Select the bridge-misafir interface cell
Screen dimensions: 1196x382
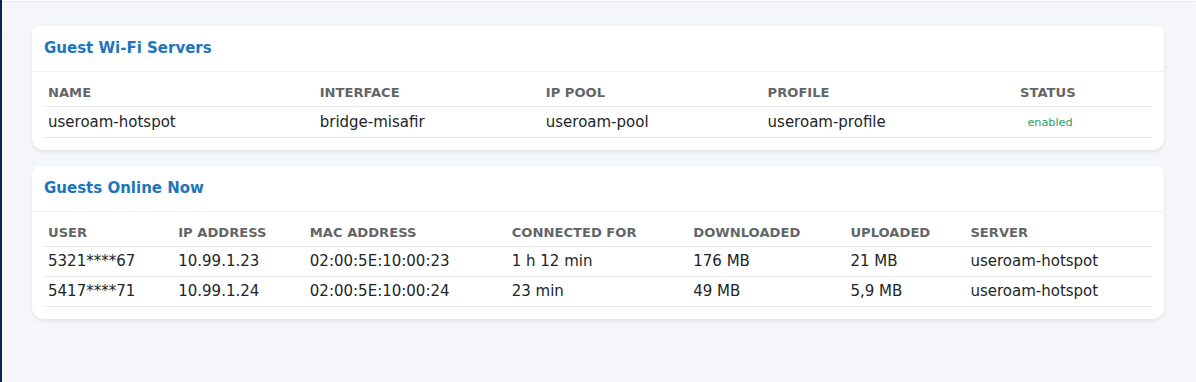click(x=372, y=121)
